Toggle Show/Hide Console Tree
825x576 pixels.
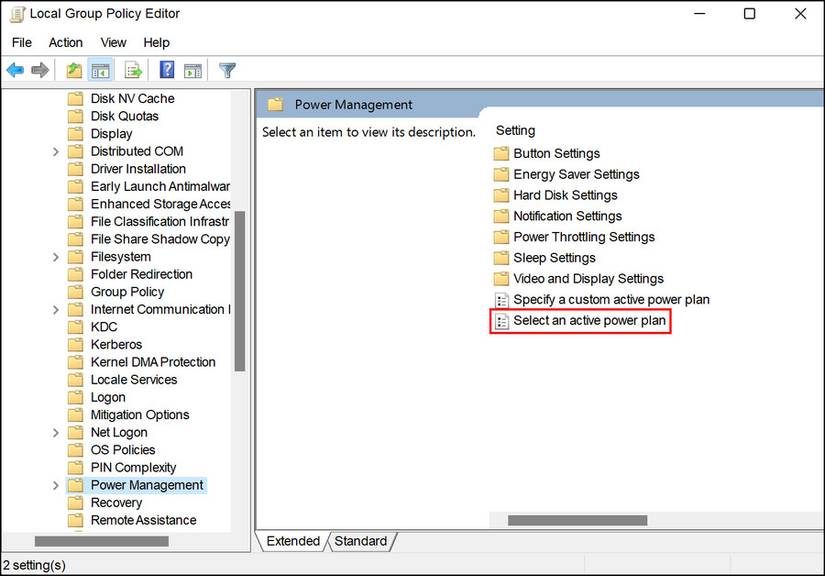click(101, 70)
